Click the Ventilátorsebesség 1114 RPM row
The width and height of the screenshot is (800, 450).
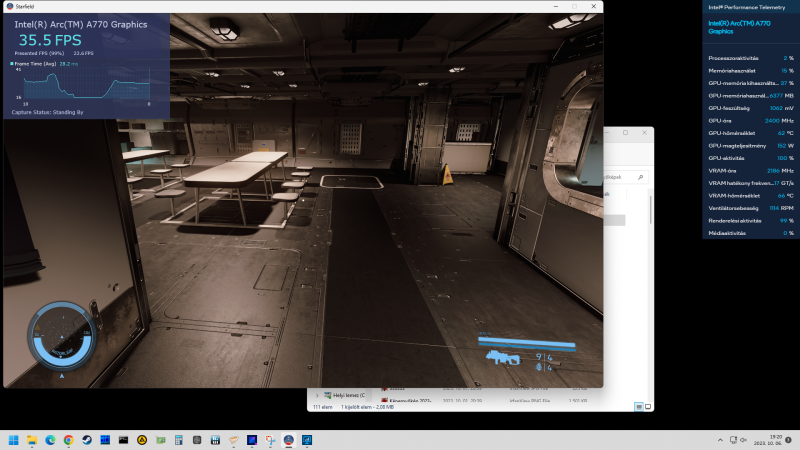coord(751,208)
